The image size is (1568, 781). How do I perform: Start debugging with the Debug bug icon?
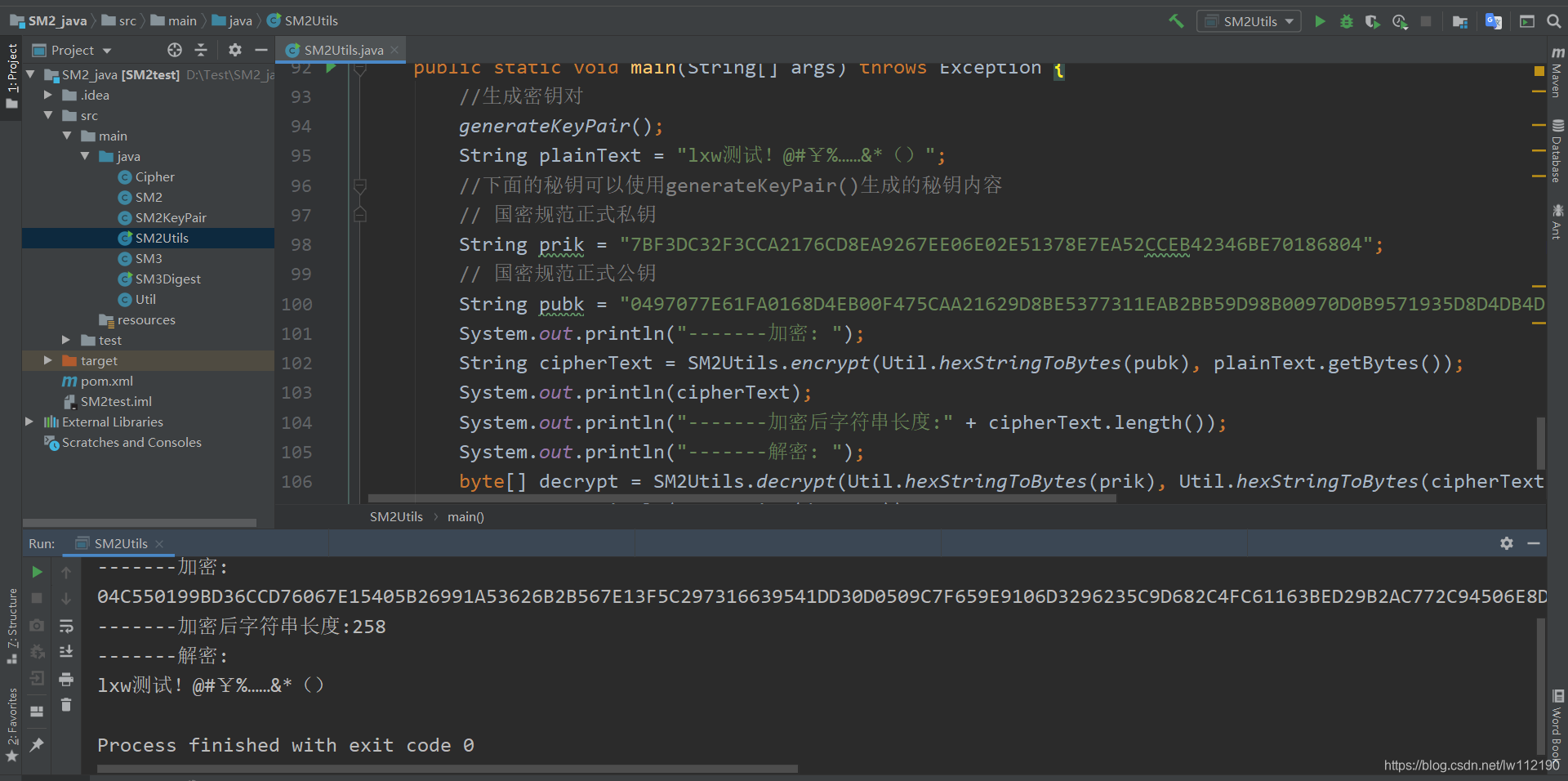coord(1346,22)
